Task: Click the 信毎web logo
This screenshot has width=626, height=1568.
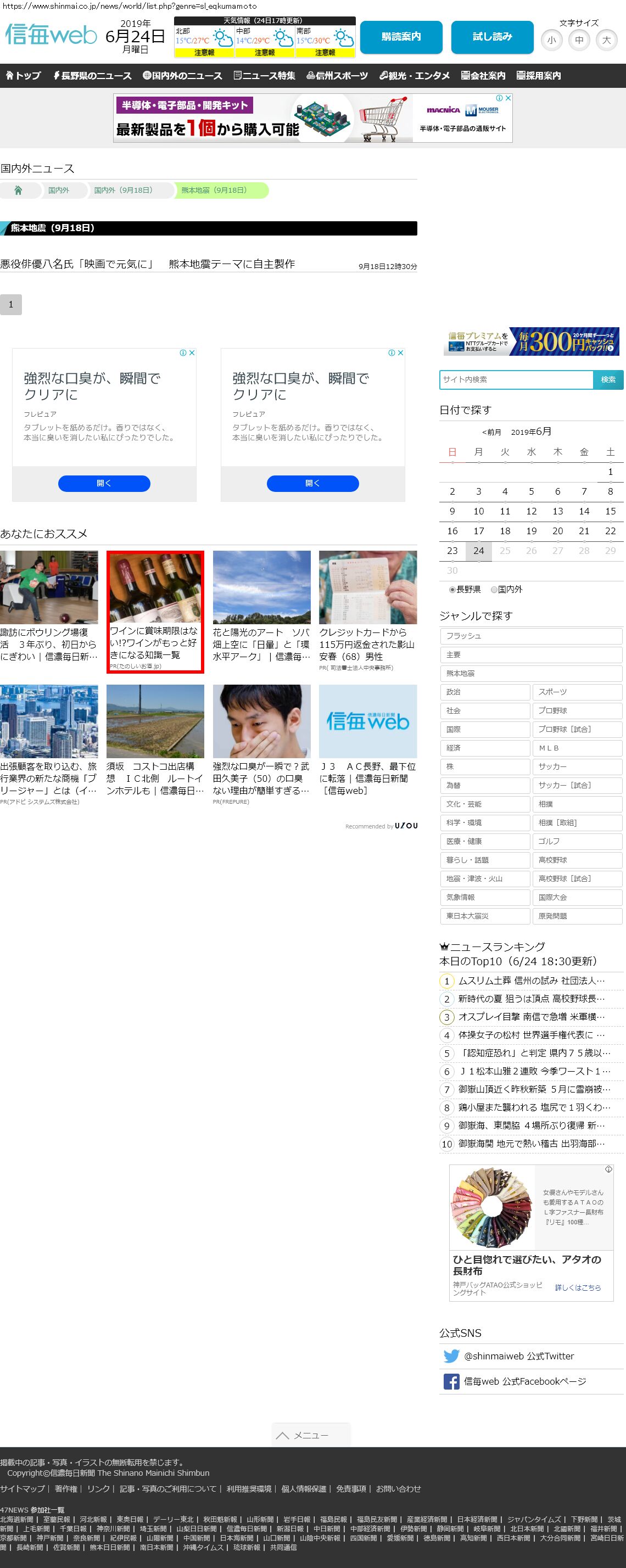Action: (x=51, y=35)
